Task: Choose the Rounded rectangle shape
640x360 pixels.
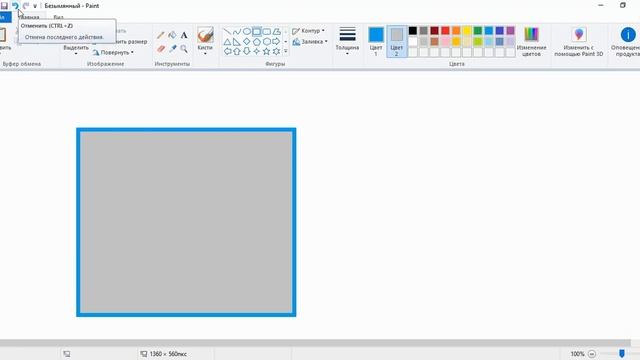Action: click(267, 31)
